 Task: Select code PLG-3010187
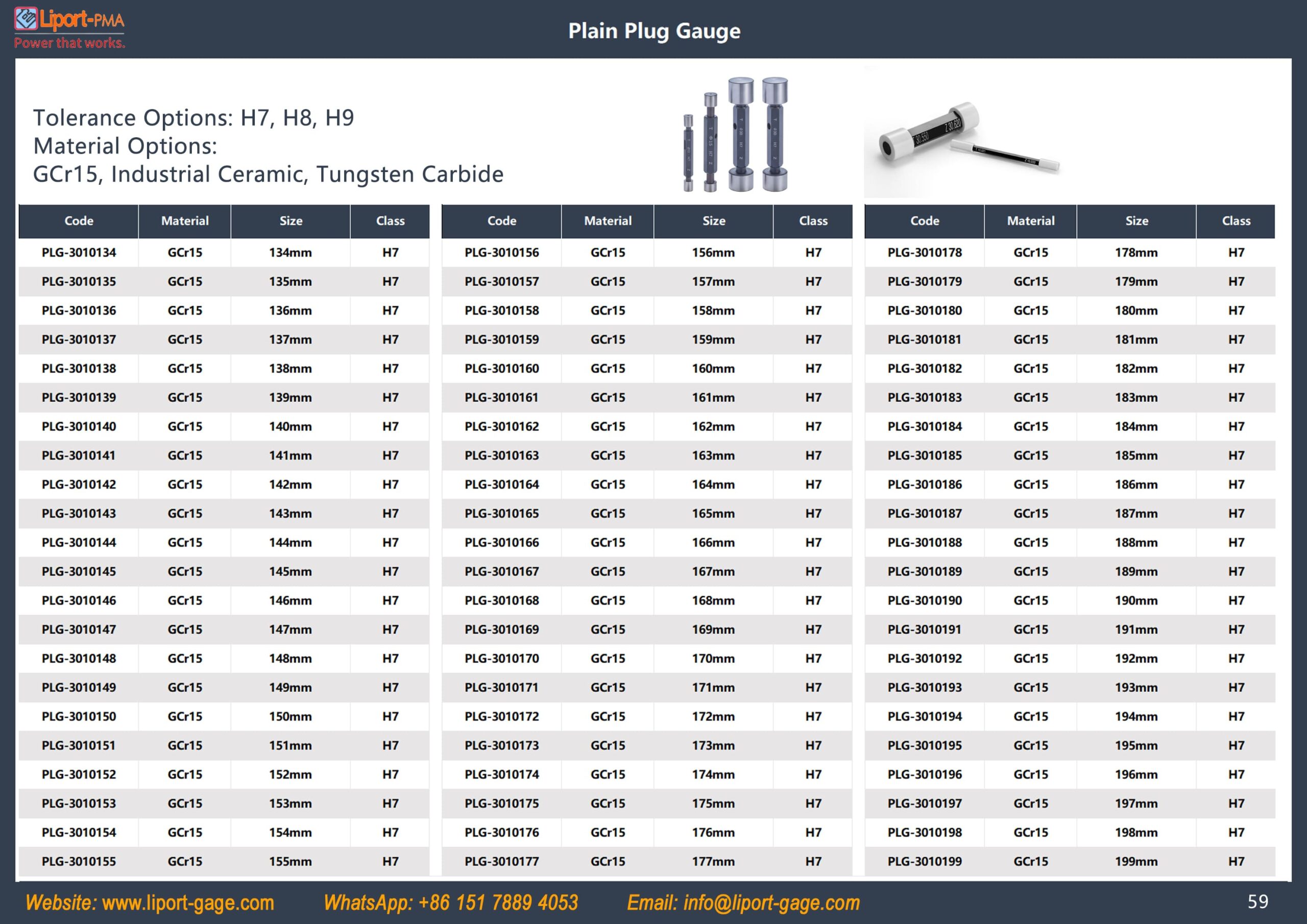[925, 514]
